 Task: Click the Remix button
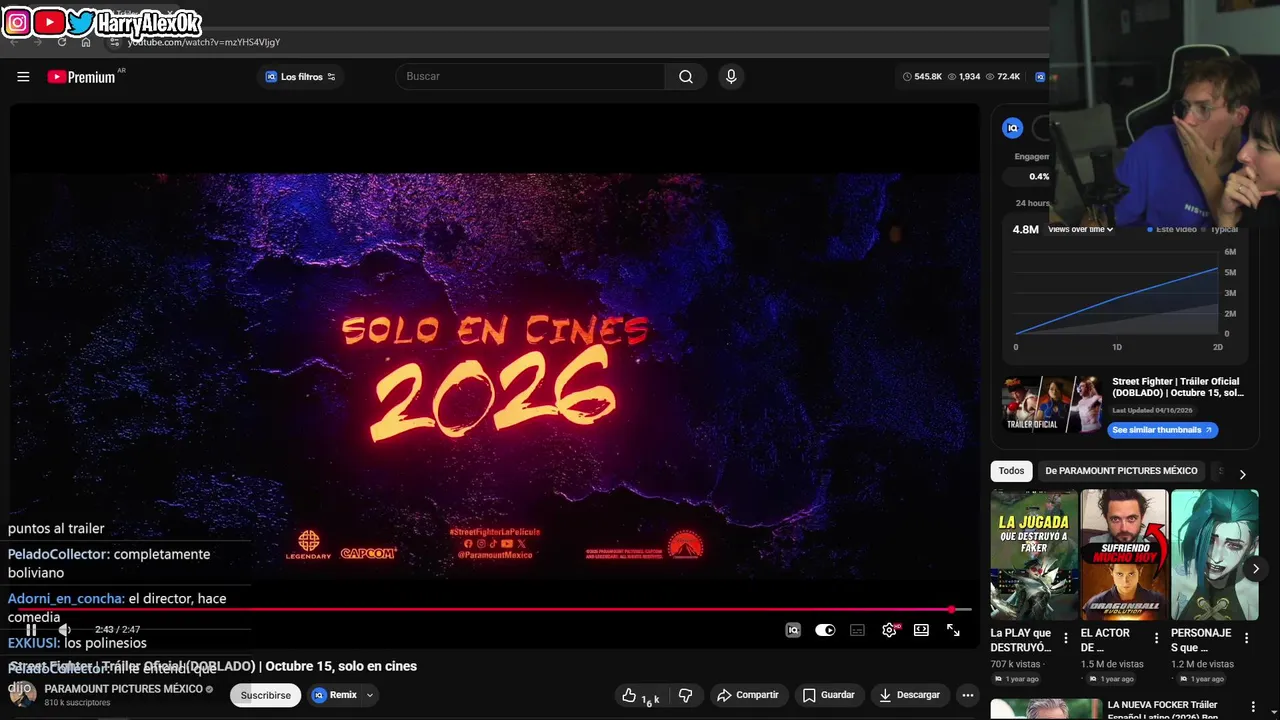[335, 695]
